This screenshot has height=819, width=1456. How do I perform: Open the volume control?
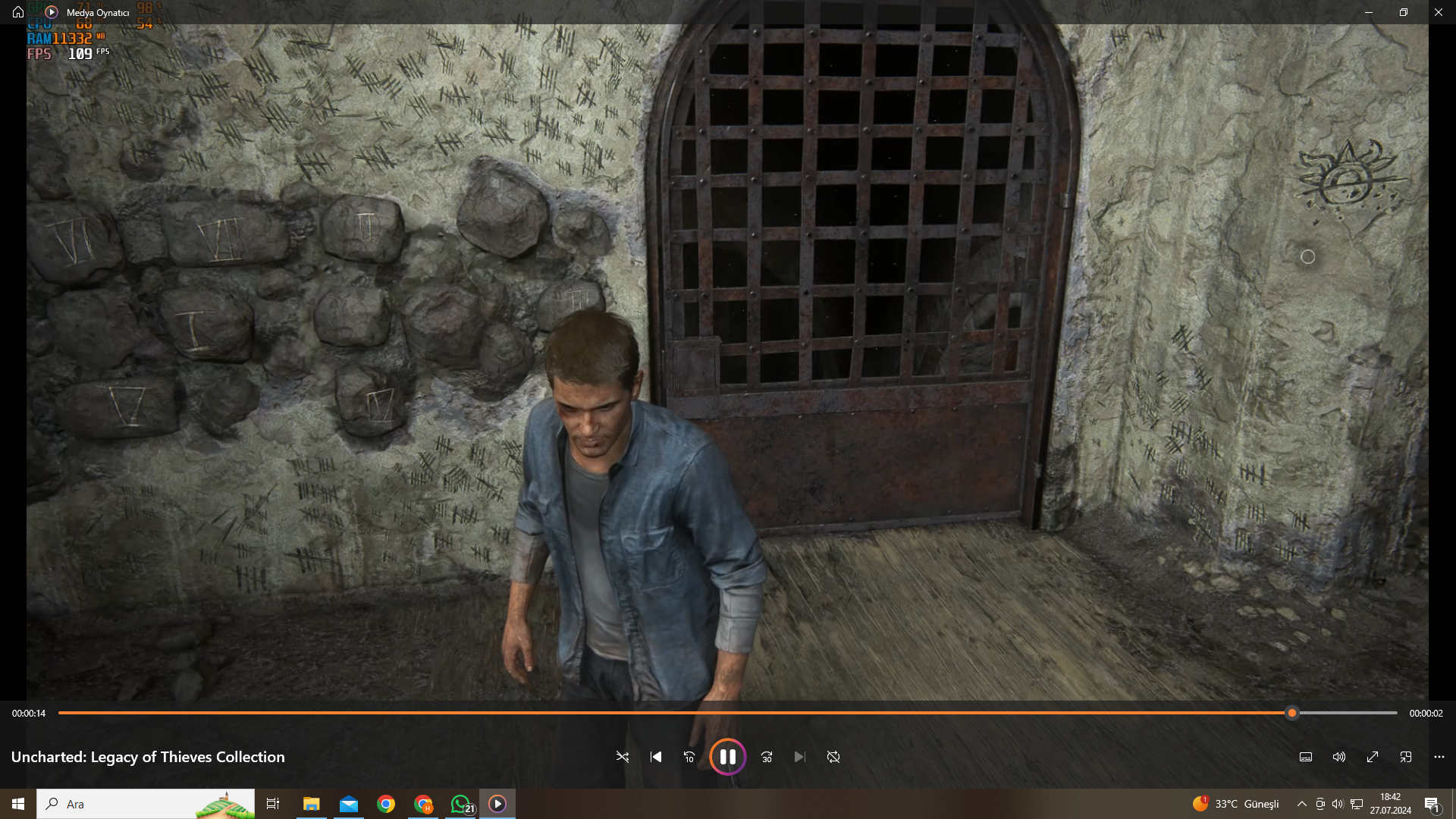coord(1339,757)
